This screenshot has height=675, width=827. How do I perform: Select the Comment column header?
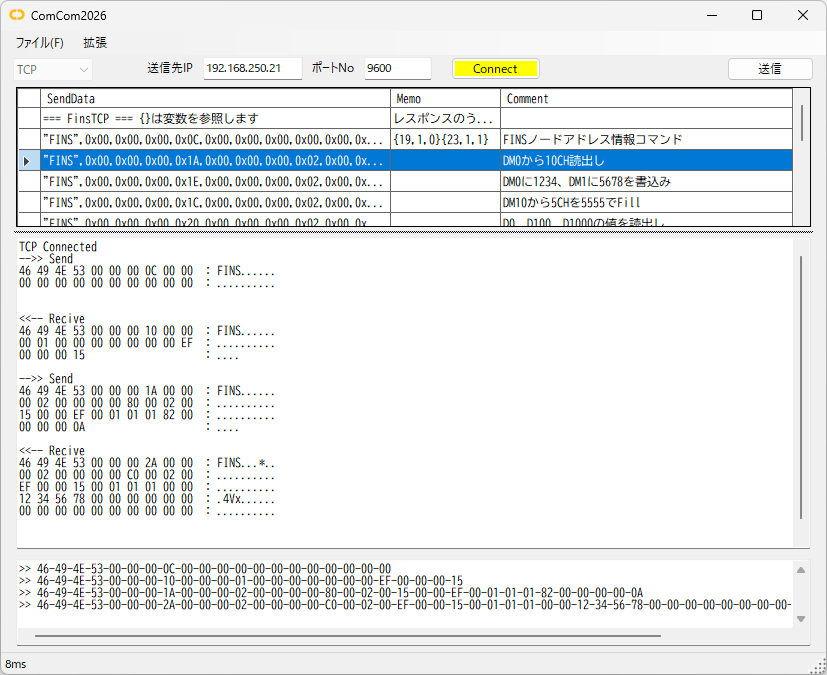(646, 99)
